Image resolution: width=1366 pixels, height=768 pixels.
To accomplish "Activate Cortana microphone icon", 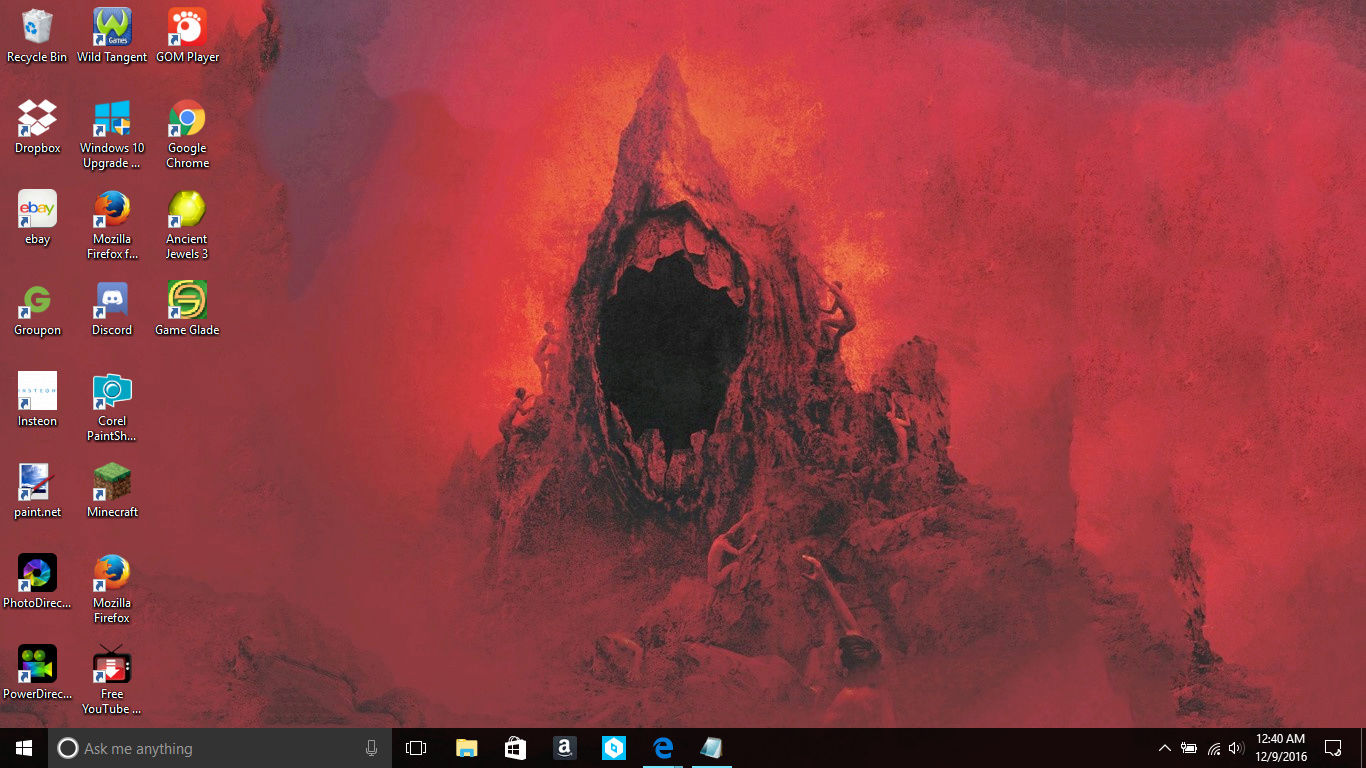I will pos(372,748).
